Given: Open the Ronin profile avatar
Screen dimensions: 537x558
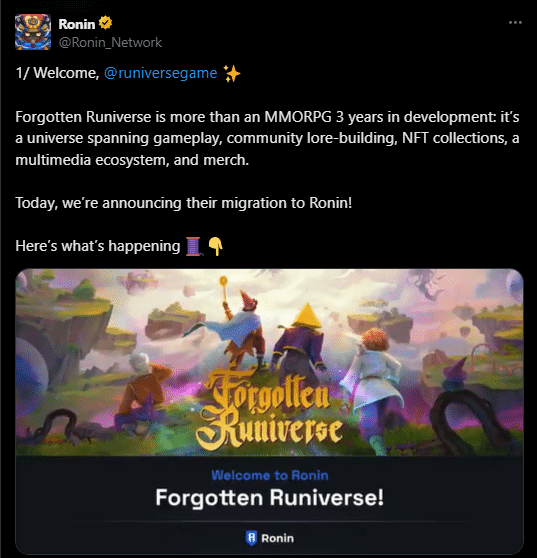Looking at the screenshot, I should pyautogui.click(x=33, y=32).
